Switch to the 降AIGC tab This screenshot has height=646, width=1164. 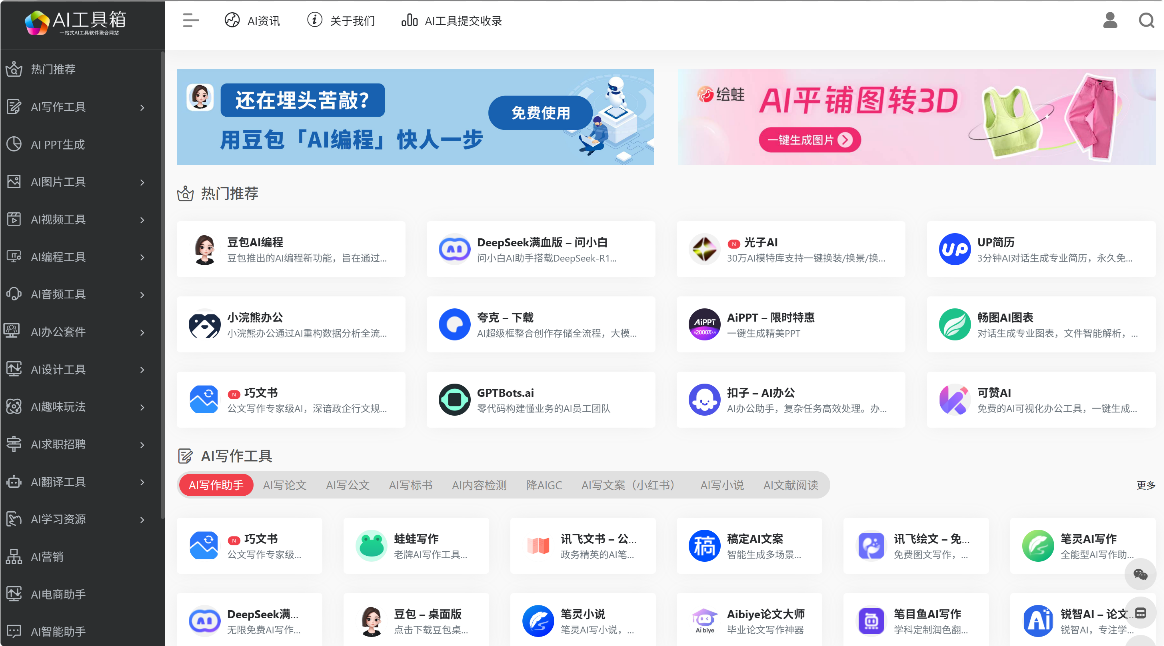[x=544, y=485]
